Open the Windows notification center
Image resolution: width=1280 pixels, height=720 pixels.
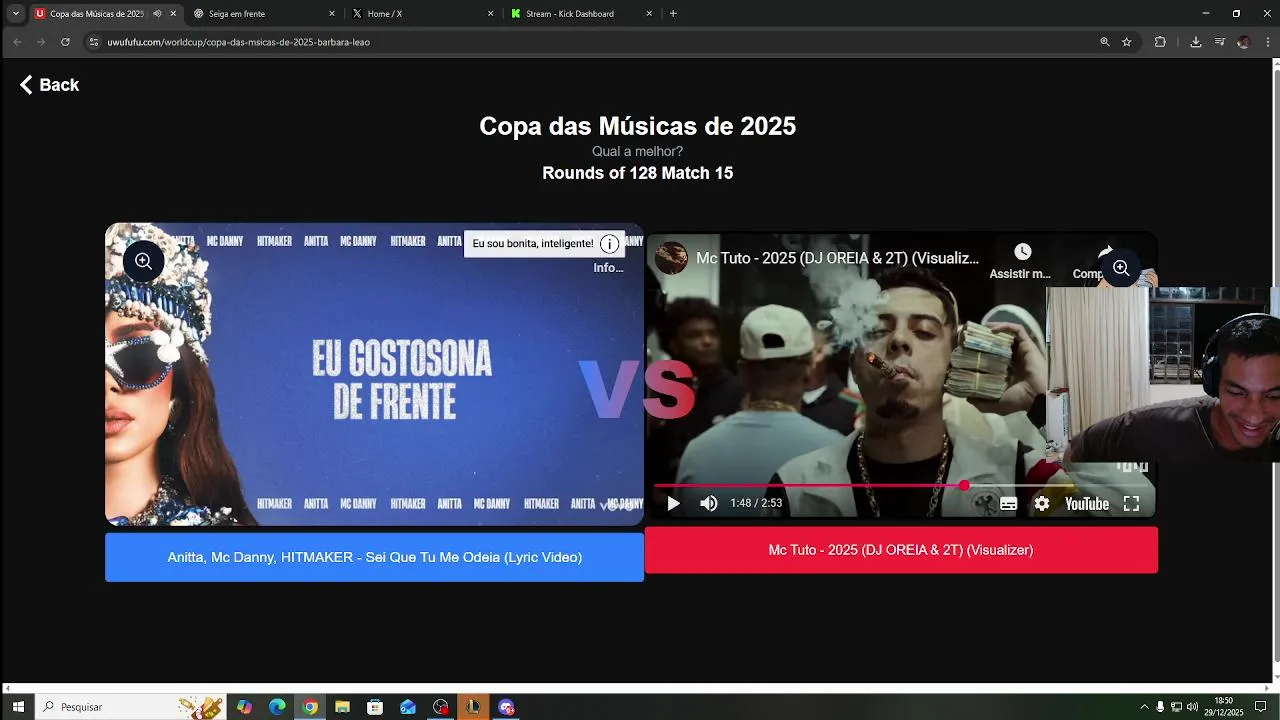click(x=1260, y=707)
